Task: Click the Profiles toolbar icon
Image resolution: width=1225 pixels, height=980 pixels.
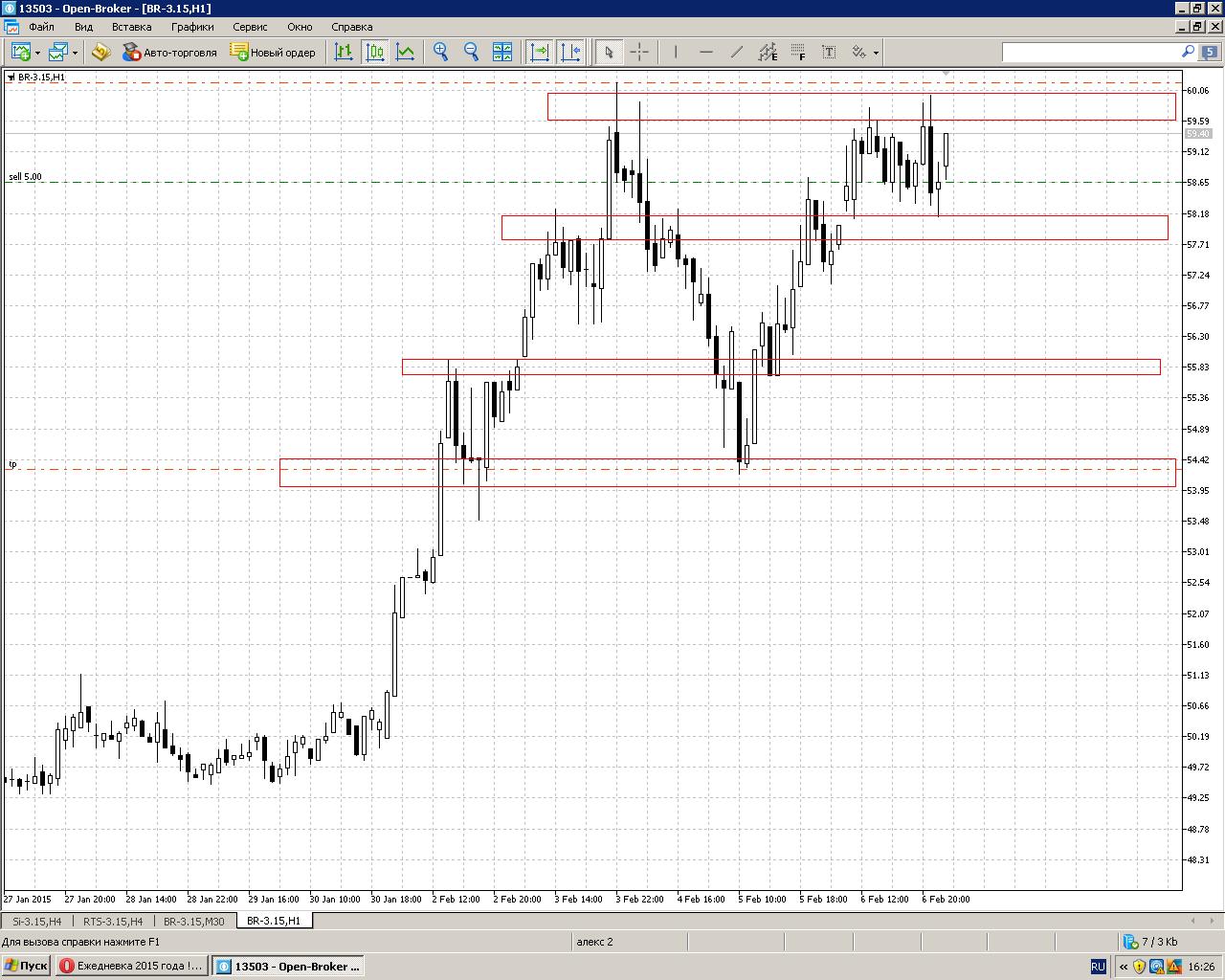Action: coord(58,53)
